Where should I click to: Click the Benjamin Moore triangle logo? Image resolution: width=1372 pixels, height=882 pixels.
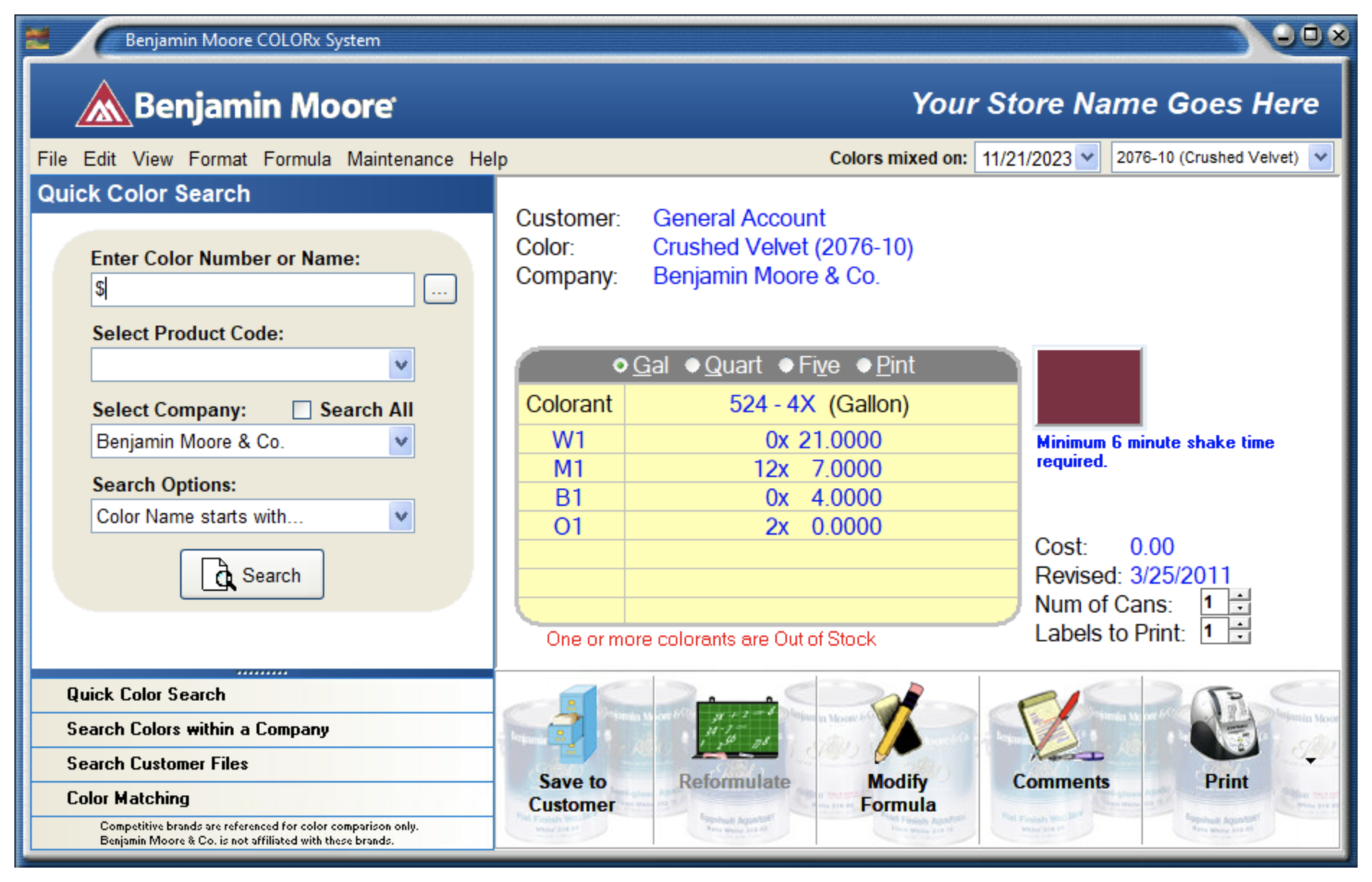(x=104, y=104)
